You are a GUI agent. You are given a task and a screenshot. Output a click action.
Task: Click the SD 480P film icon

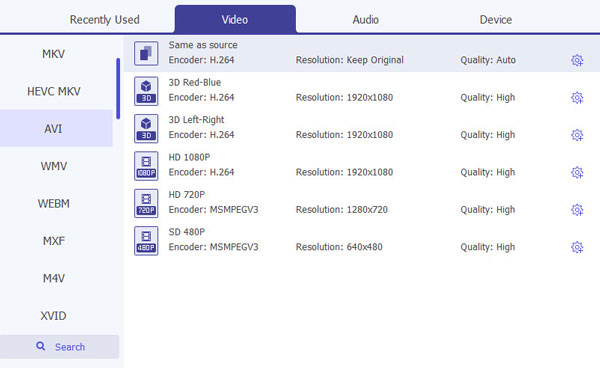(x=146, y=241)
